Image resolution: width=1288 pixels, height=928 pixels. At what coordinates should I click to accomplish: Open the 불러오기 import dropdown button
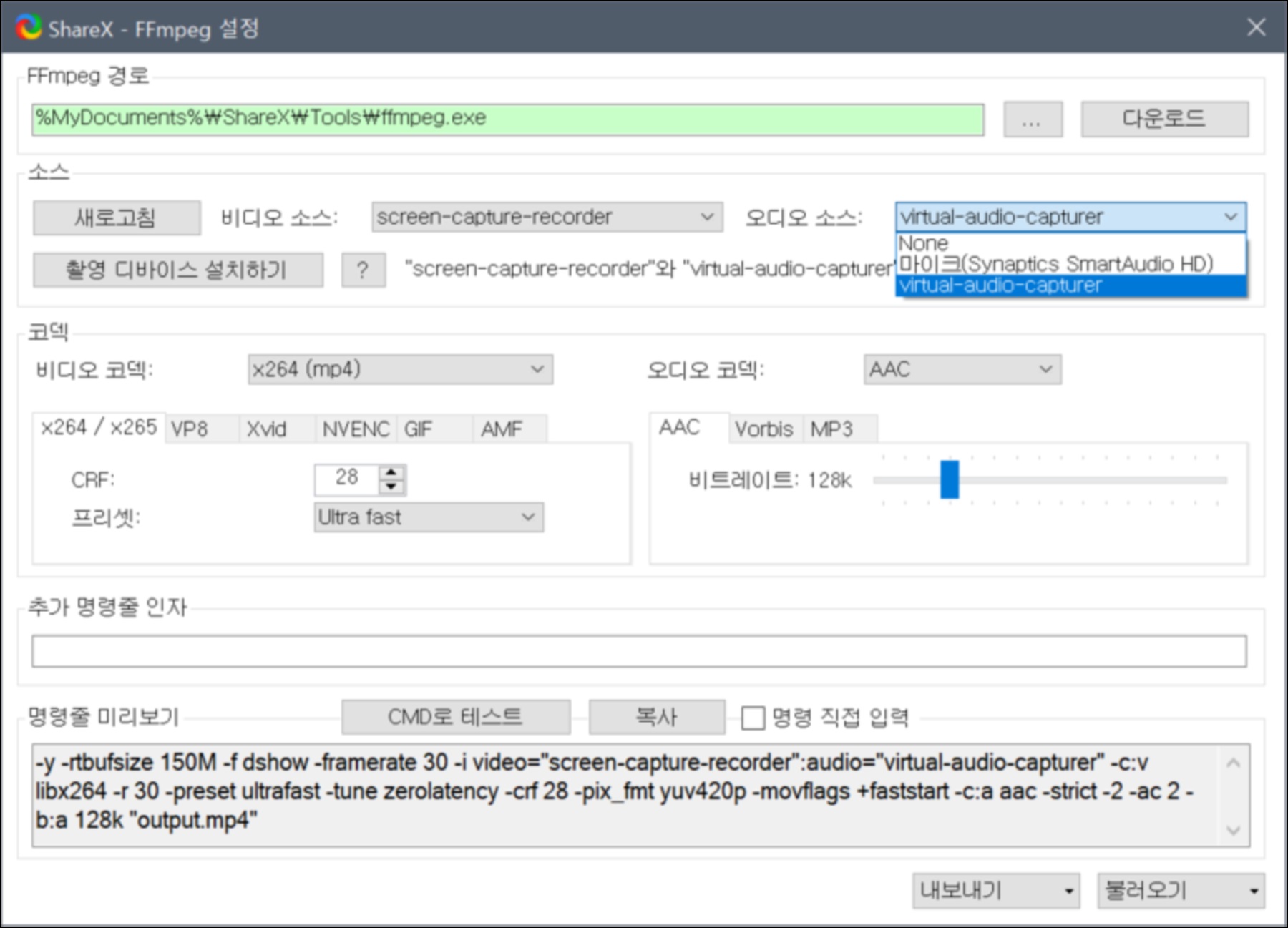(1181, 891)
